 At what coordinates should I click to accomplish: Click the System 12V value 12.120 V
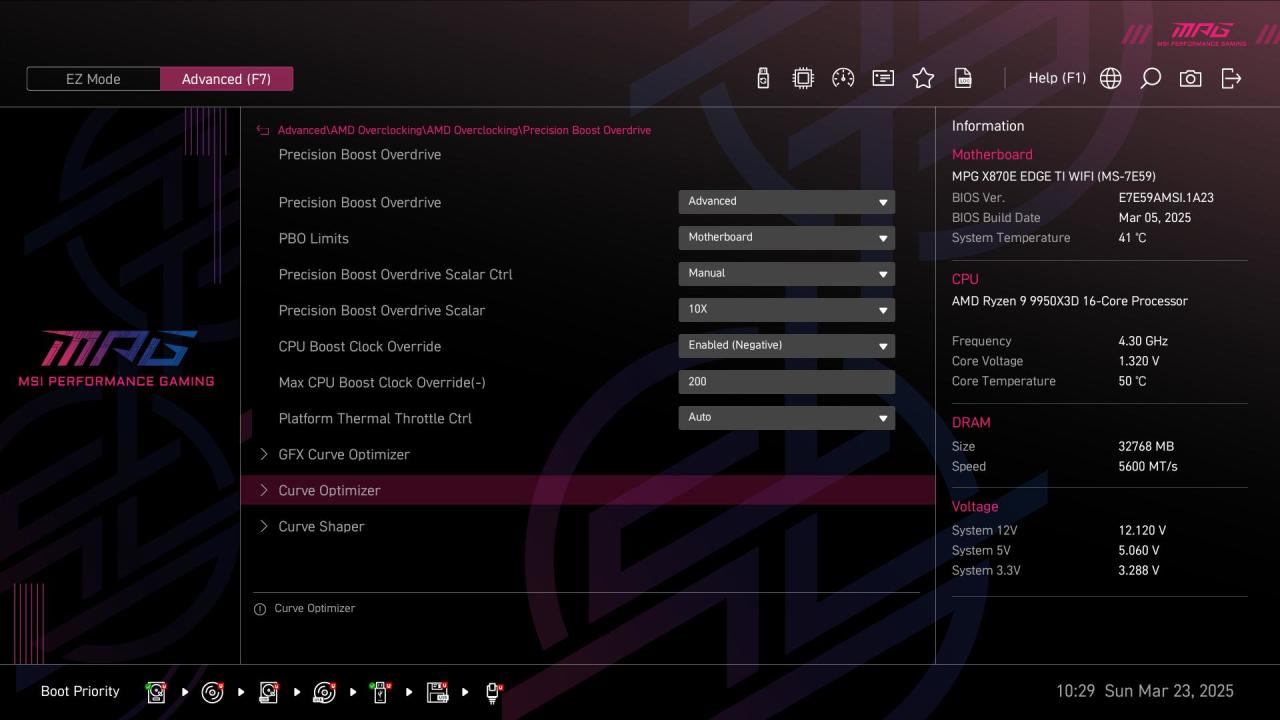tap(1142, 531)
